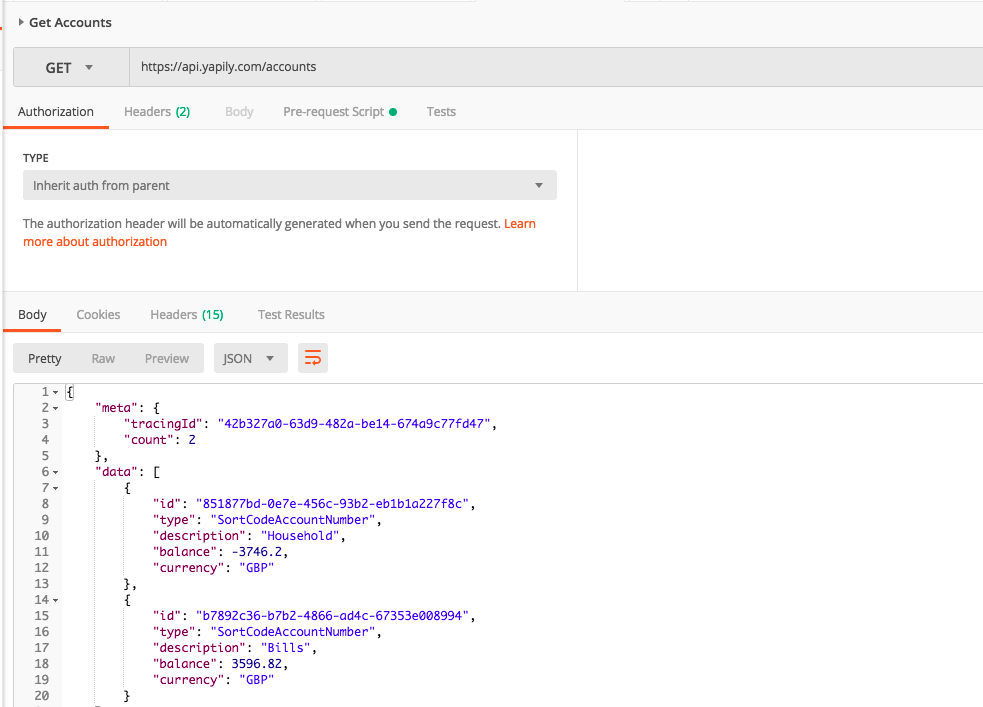Select the Tests tab

point(441,112)
